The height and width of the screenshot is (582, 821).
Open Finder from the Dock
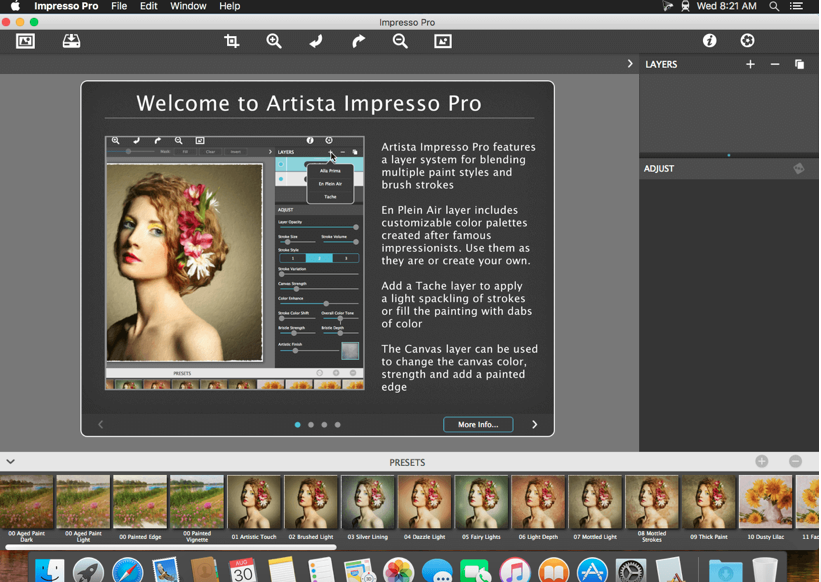coord(50,570)
